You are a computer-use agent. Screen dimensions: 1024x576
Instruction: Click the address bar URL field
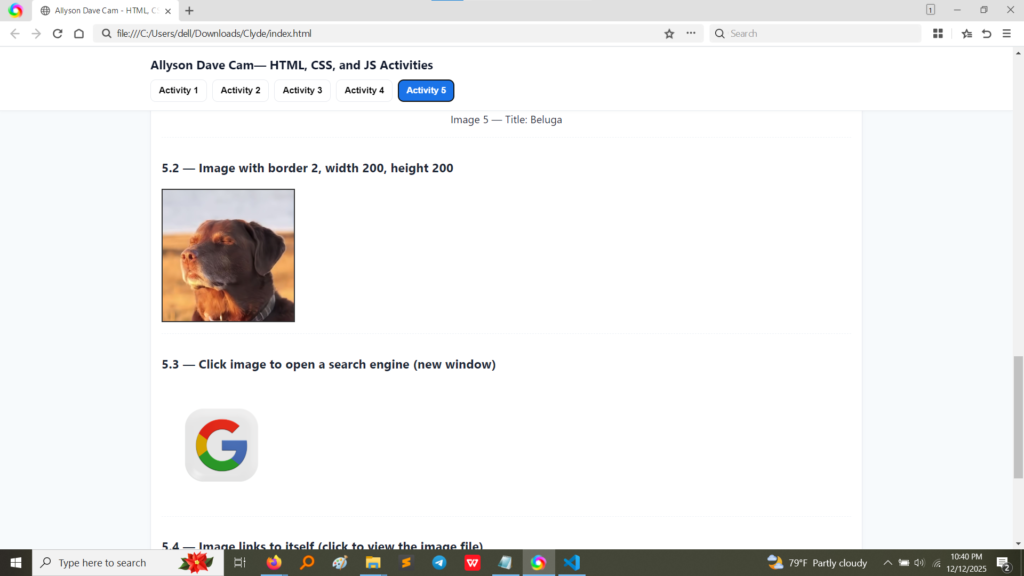380,33
